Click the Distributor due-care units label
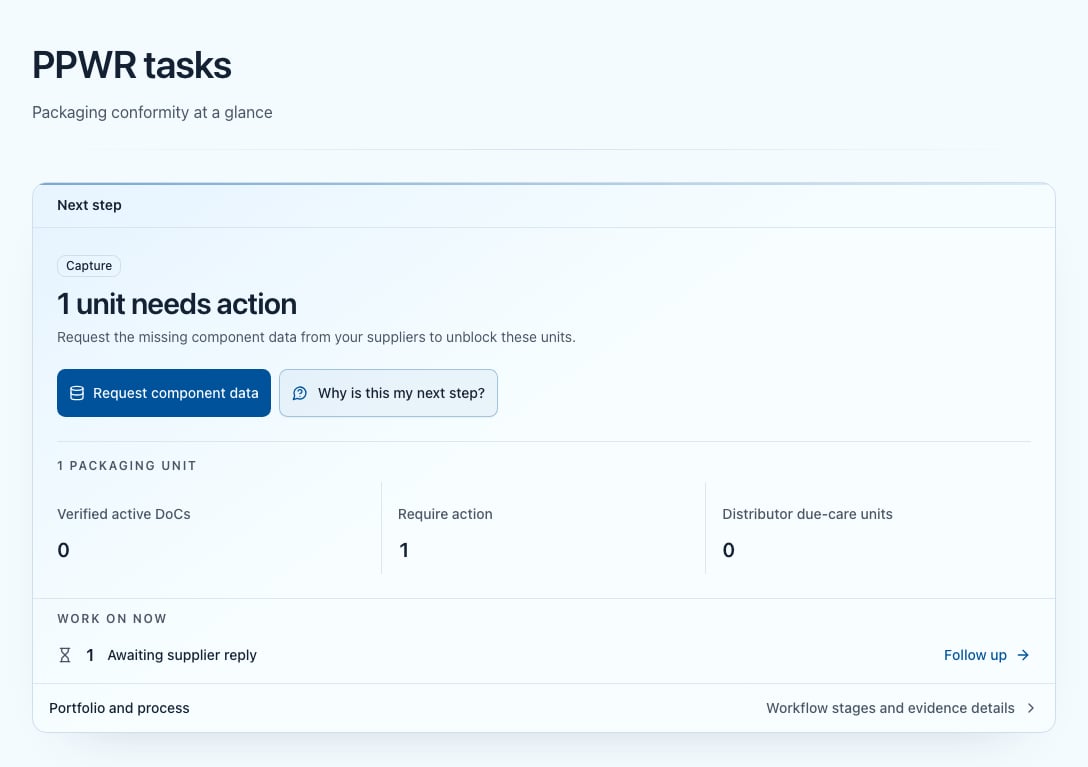The height and width of the screenshot is (767, 1088). (x=807, y=514)
